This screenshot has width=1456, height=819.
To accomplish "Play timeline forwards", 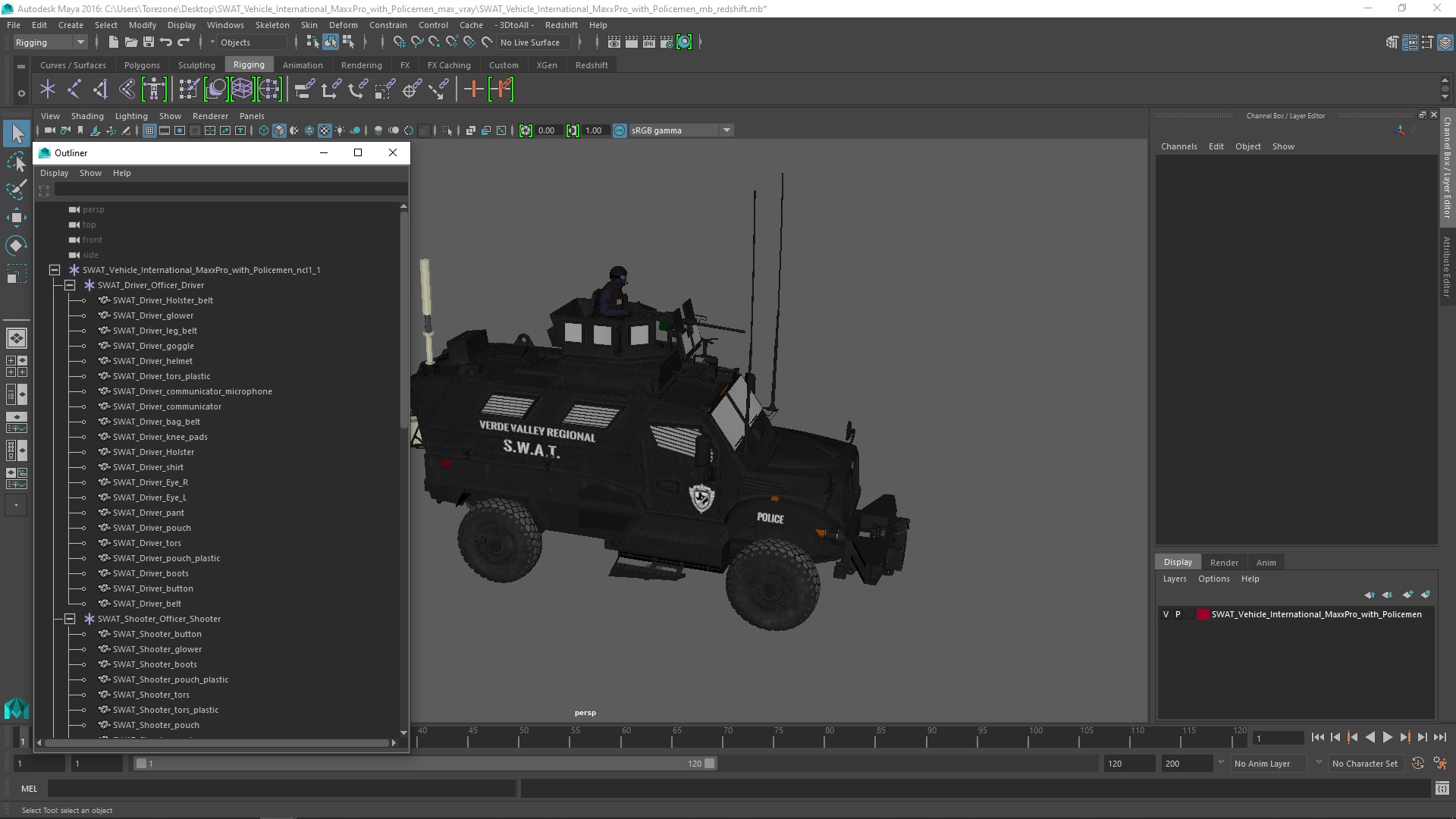I will 1388,737.
